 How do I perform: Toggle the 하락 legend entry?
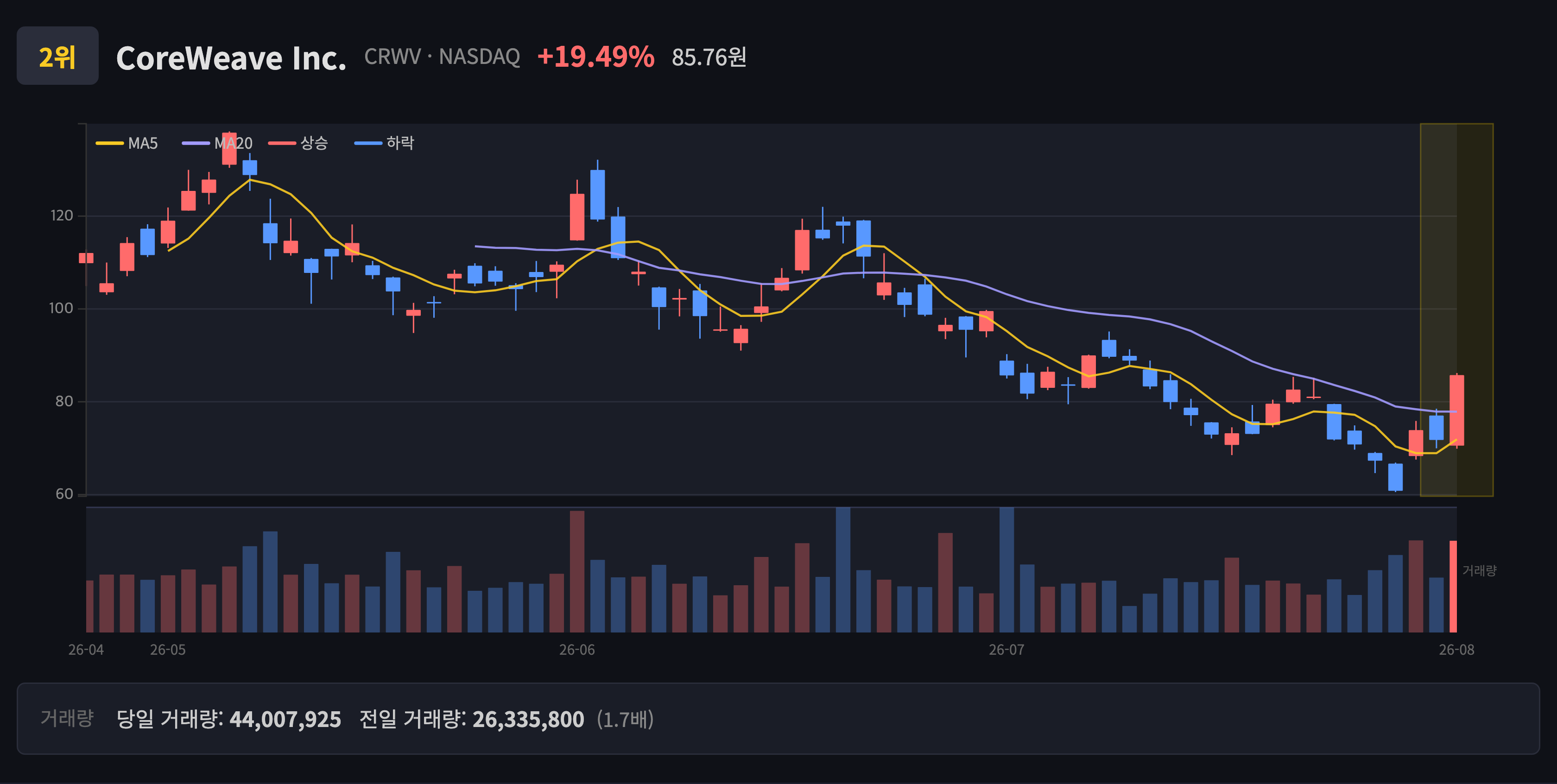[x=385, y=143]
